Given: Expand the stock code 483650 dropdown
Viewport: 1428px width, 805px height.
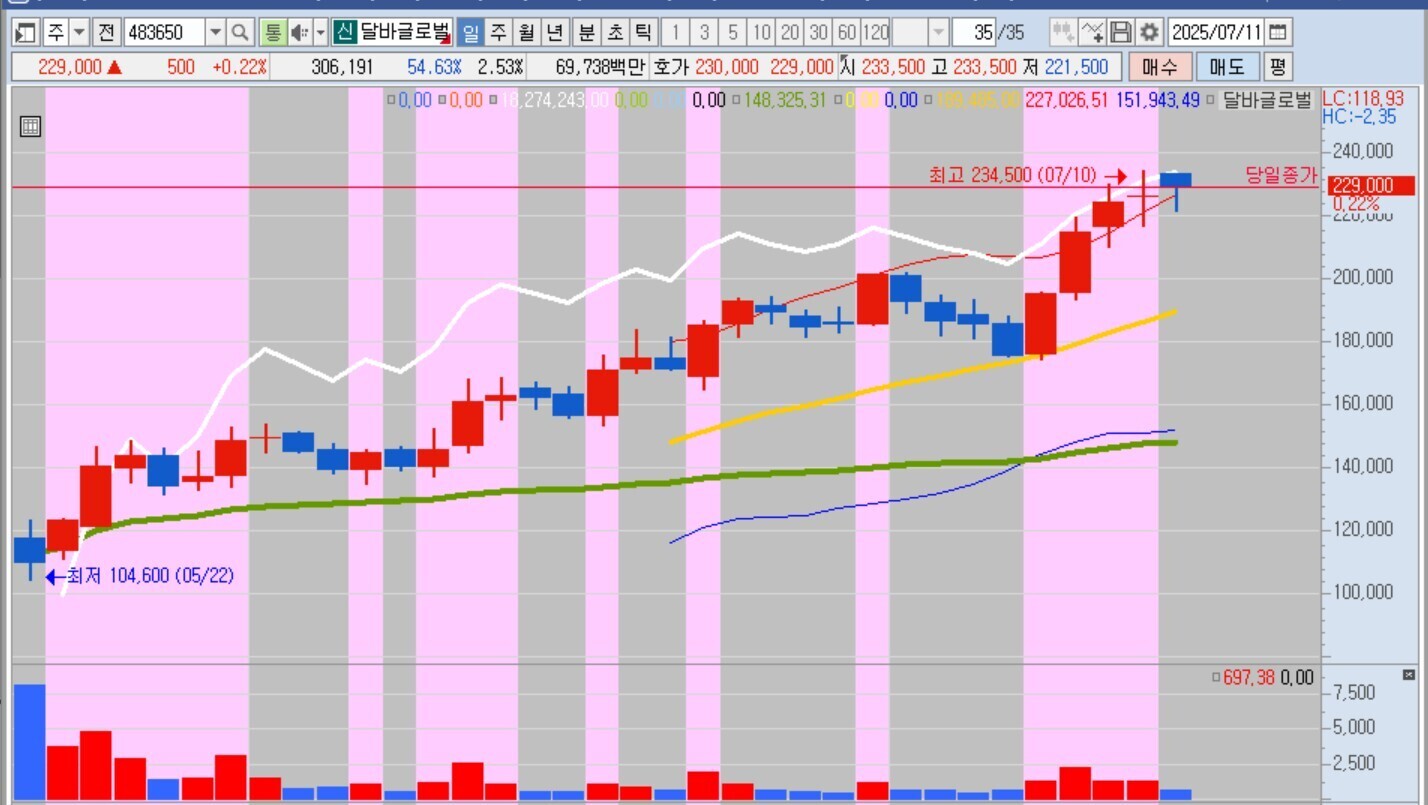Looking at the screenshot, I should pos(216,32).
